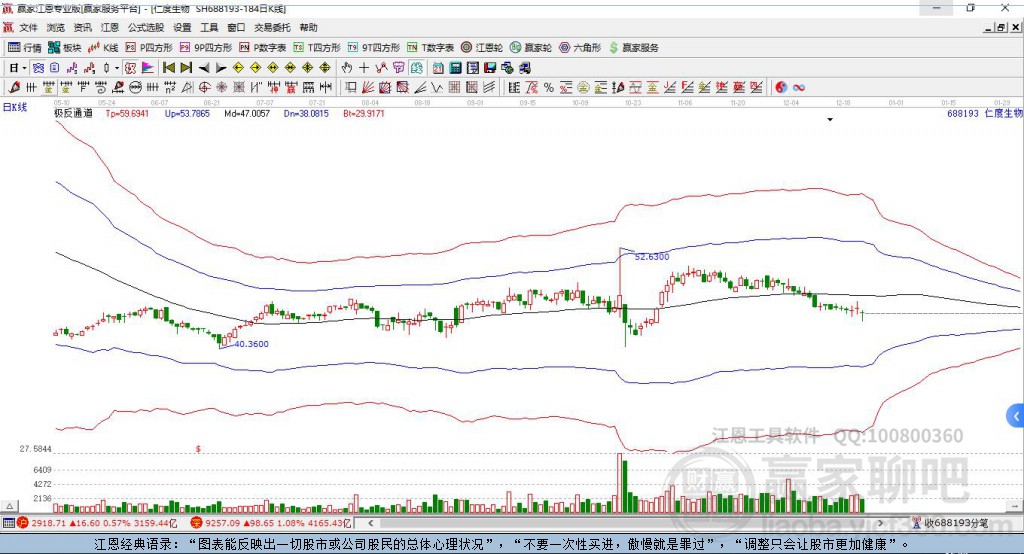
Task: Open the 江恩 menu
Action: [110, 27]
